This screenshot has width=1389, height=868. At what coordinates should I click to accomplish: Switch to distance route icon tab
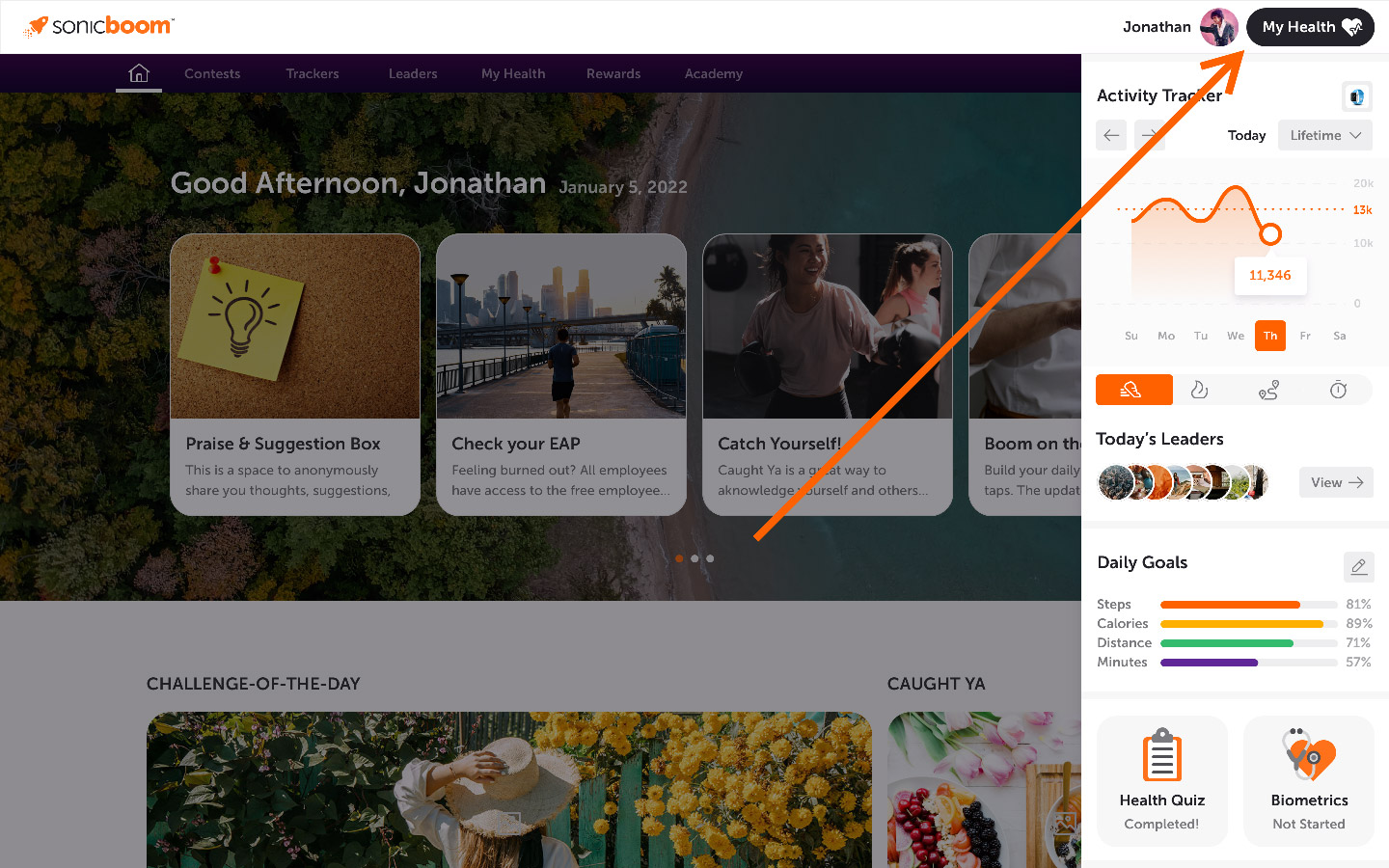coord(1268,390)
